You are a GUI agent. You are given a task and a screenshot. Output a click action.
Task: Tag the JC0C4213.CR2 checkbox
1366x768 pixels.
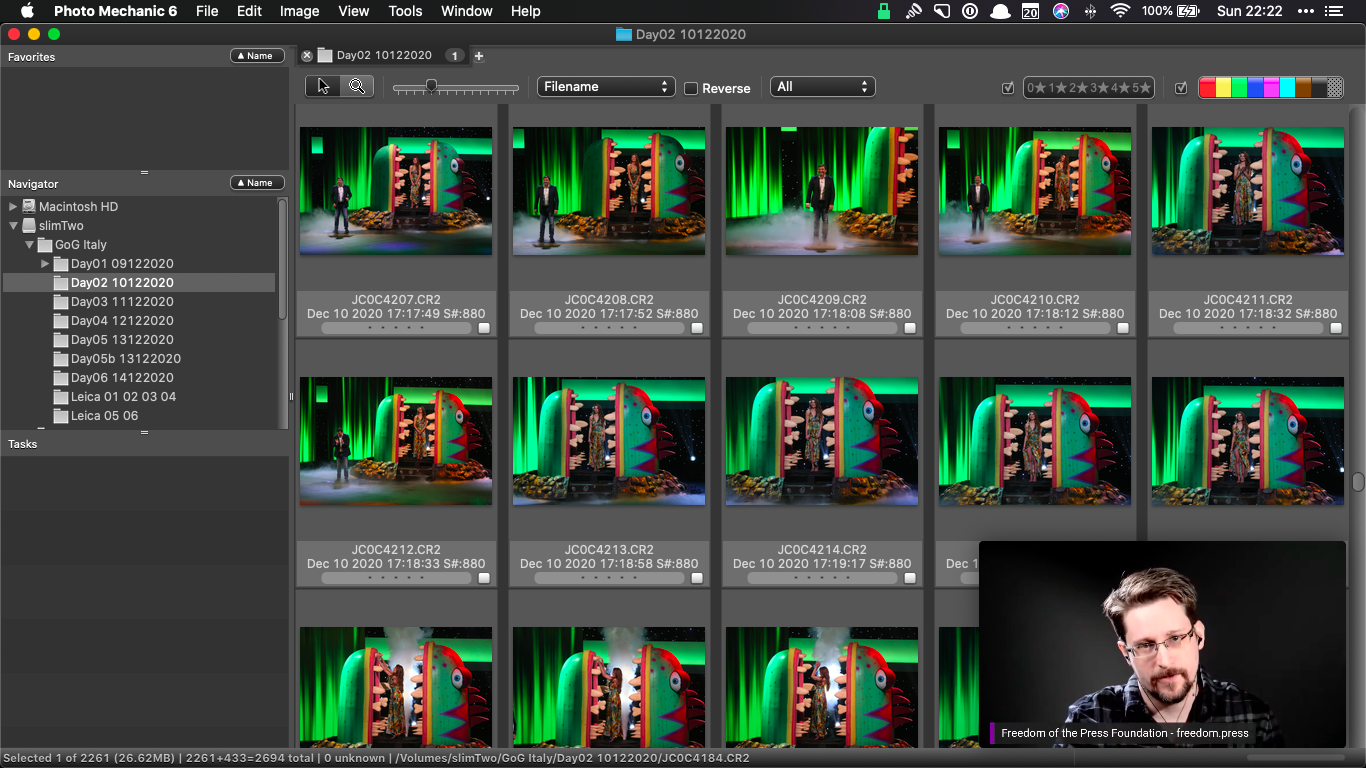pyautogui.click(x=697, y=577)
